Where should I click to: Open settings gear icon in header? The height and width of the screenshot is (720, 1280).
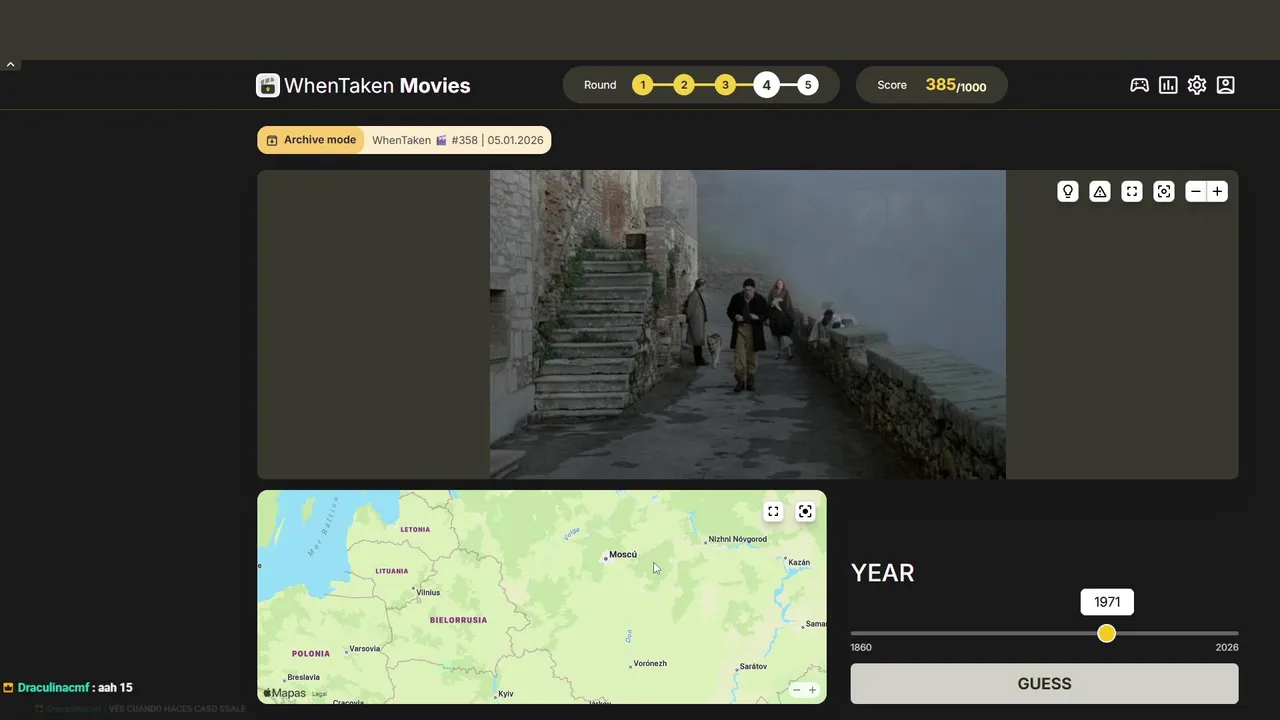(1197, 85)
